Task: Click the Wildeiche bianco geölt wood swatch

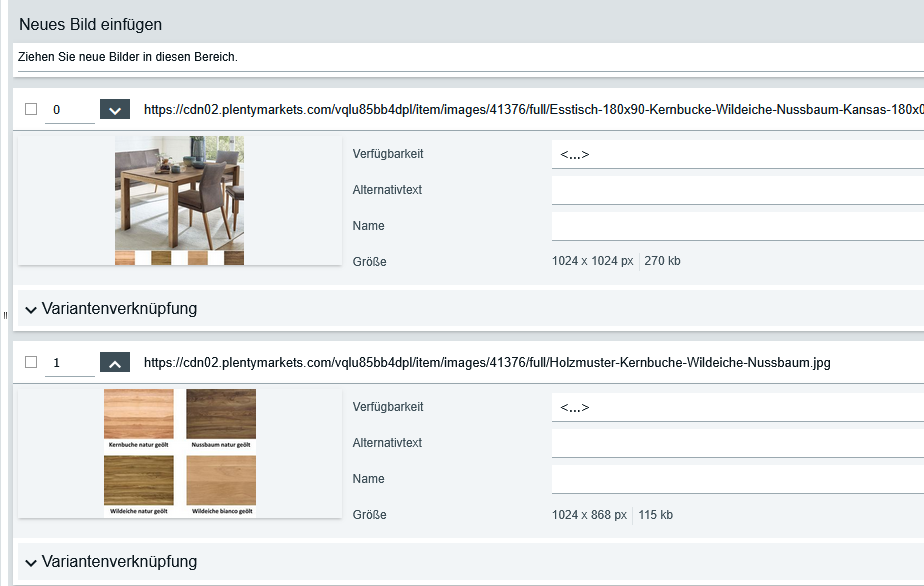Action: pos(221,481)
